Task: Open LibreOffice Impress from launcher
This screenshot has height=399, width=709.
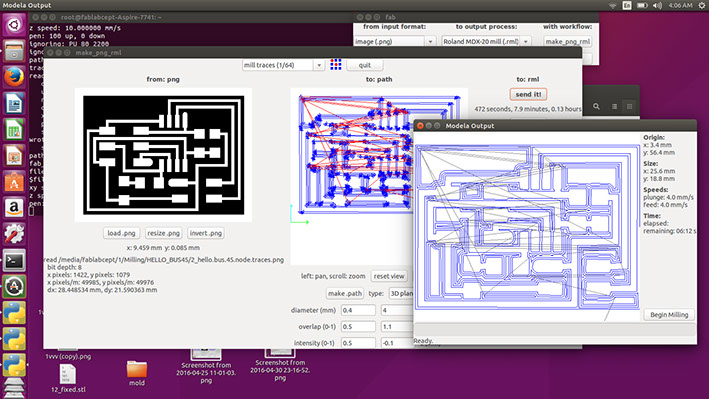Action: click(x=14, y=156)
